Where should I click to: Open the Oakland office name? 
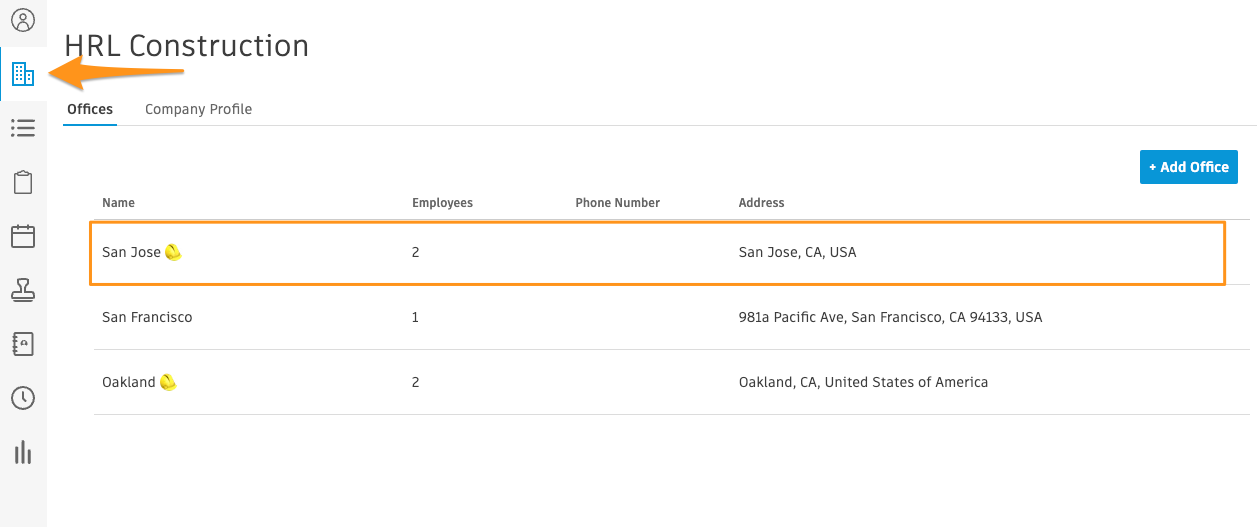click(x=129, y=382)
